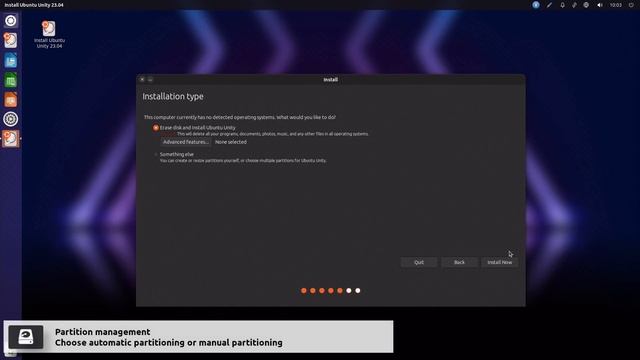Launch pinned installer icon below the Dash button
The image size is (640, 360).
[x=11, y=40]
